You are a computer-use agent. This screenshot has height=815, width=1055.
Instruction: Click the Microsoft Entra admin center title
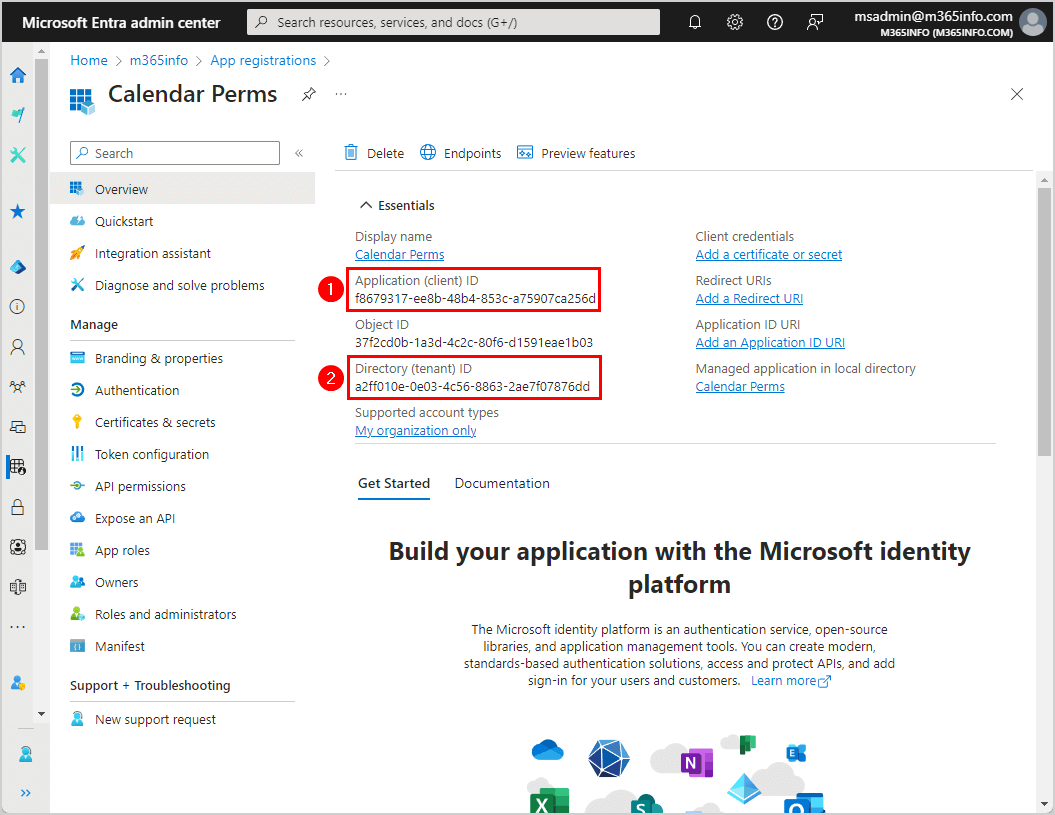tap(121, 22)
